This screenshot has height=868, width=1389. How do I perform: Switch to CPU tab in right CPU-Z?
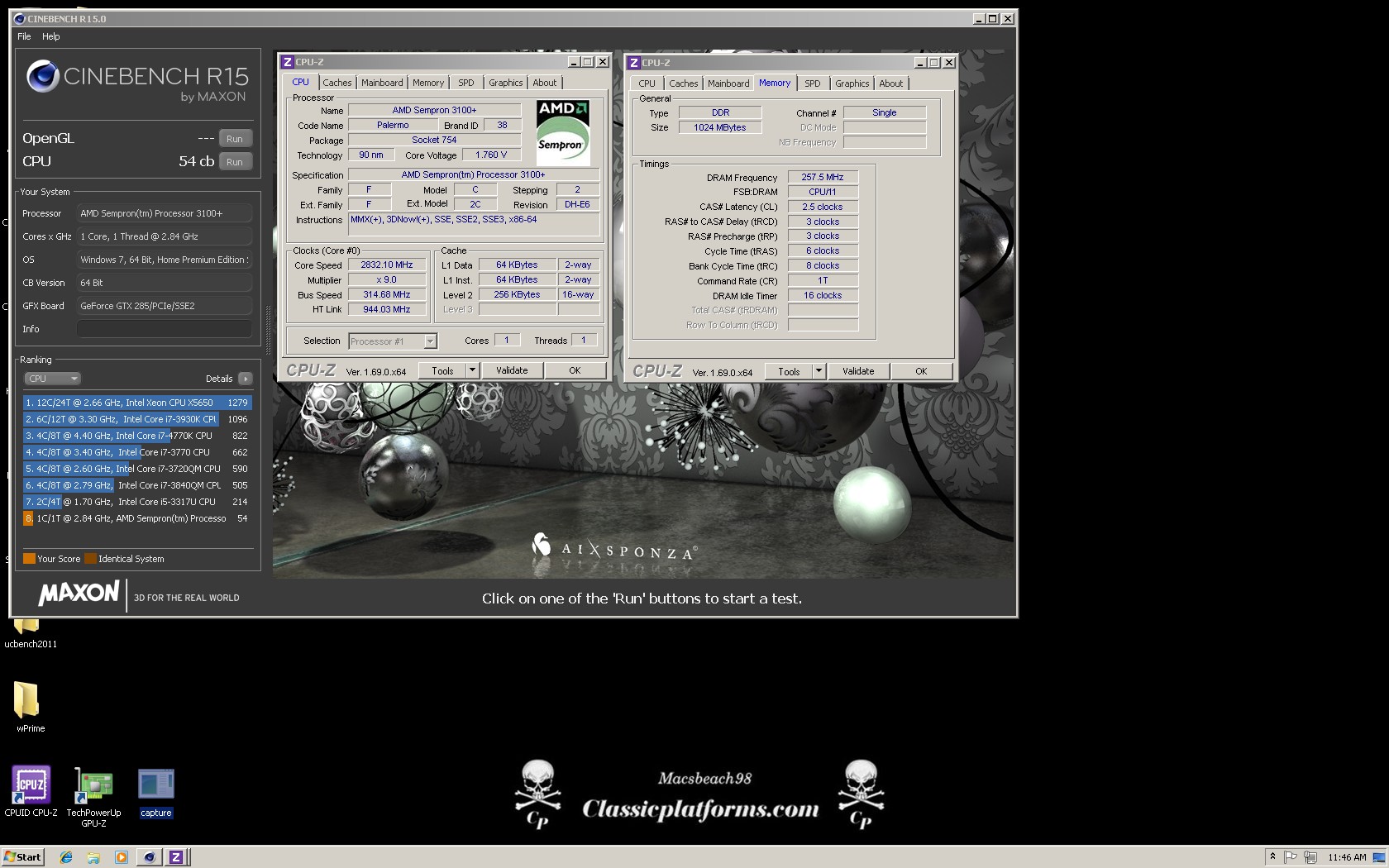pos(647,83)
